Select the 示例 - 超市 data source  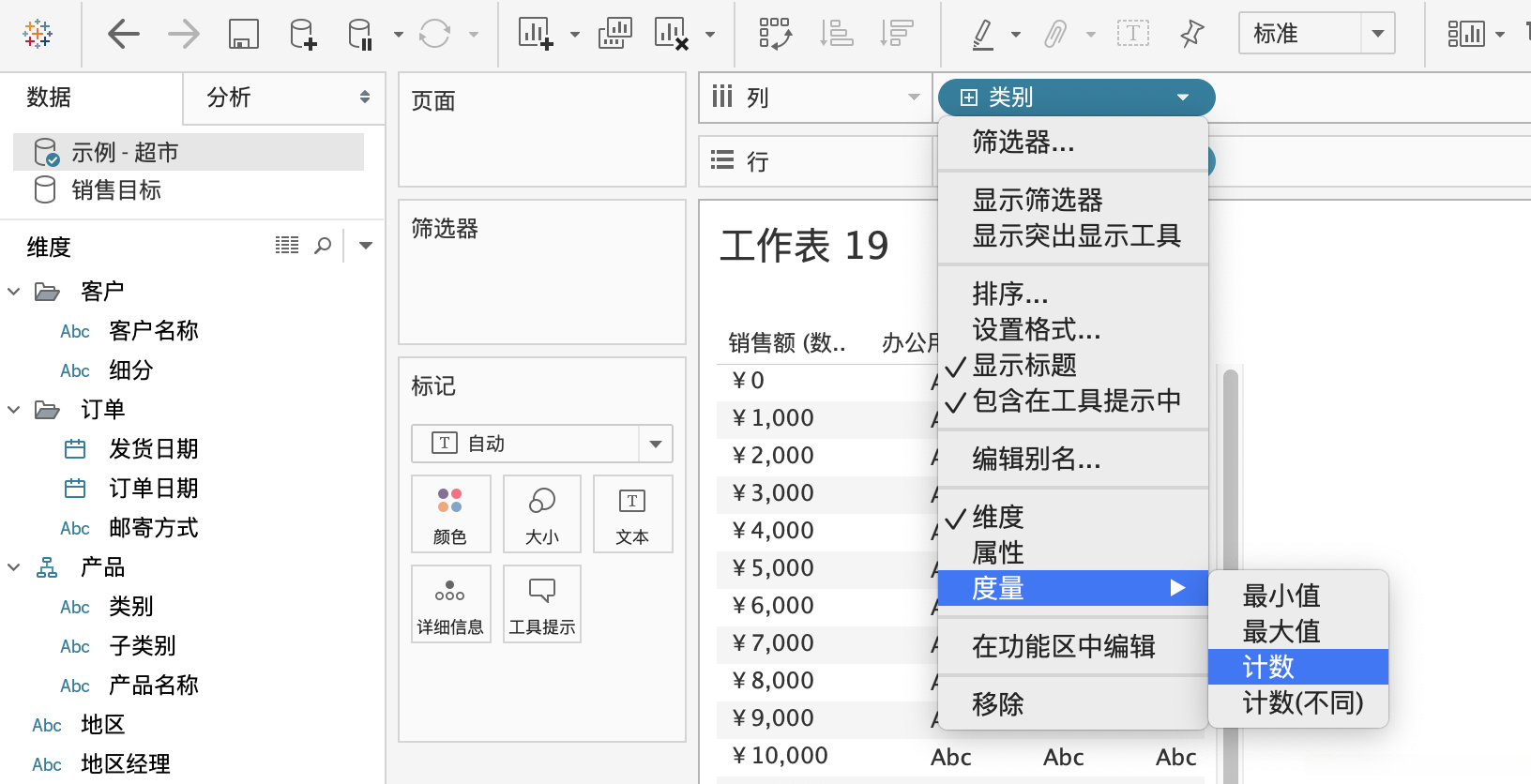click(189, 152)
